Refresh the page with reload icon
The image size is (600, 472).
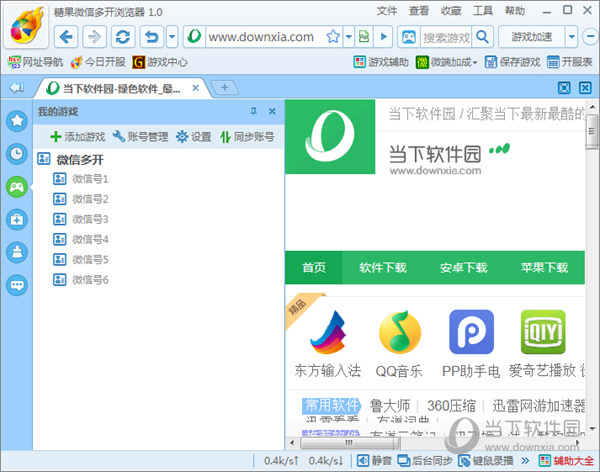click(123, 37)
